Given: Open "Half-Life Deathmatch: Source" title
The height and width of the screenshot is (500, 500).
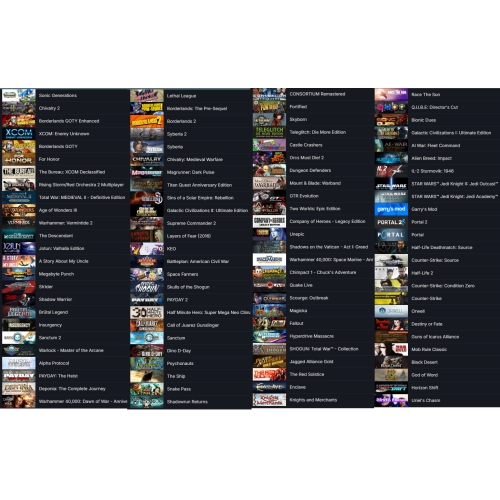Looking at the screenshot, I should pos(442,247).
